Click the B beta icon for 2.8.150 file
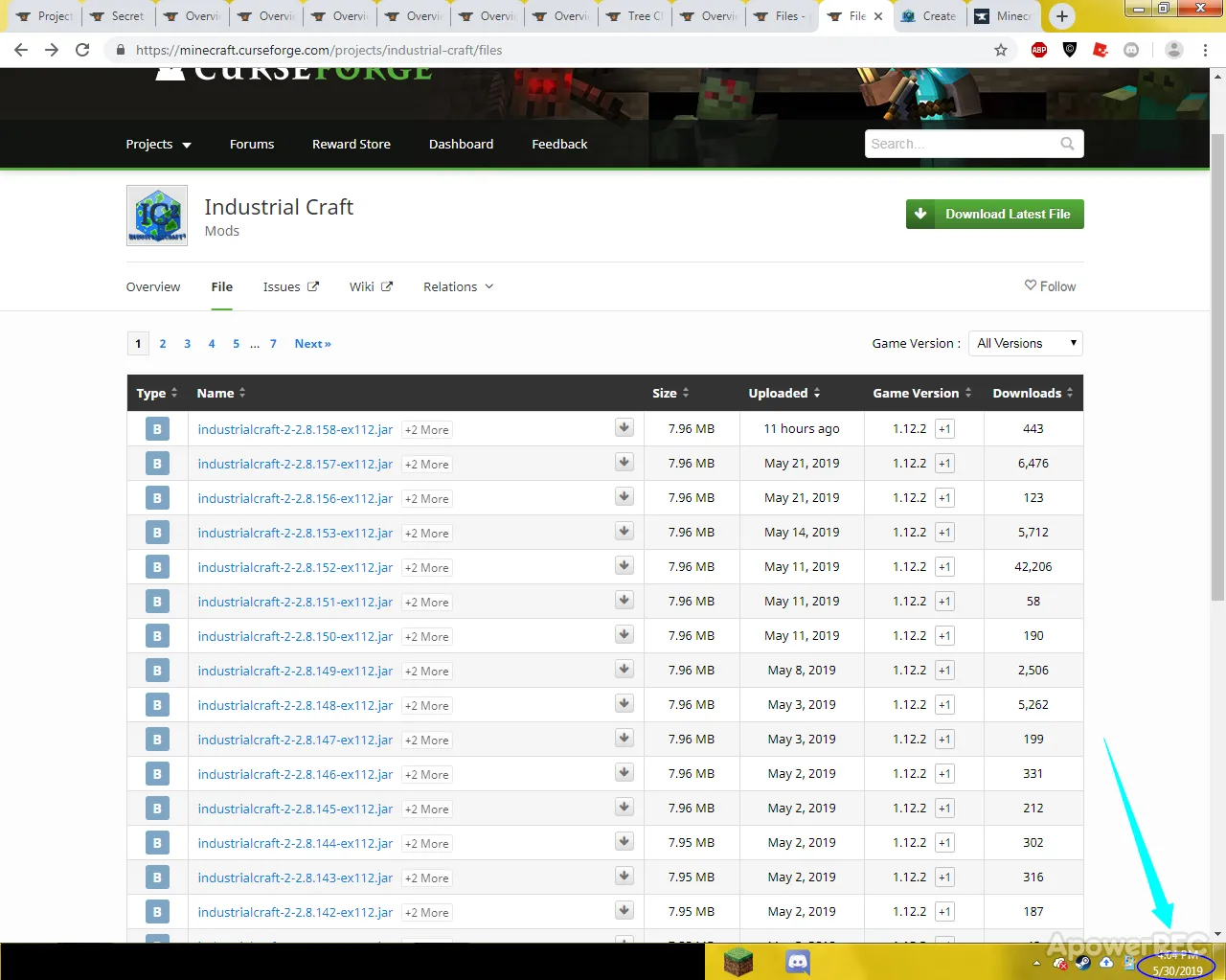Viewport: 1226px width, 980px height. (x=157, y=636)
